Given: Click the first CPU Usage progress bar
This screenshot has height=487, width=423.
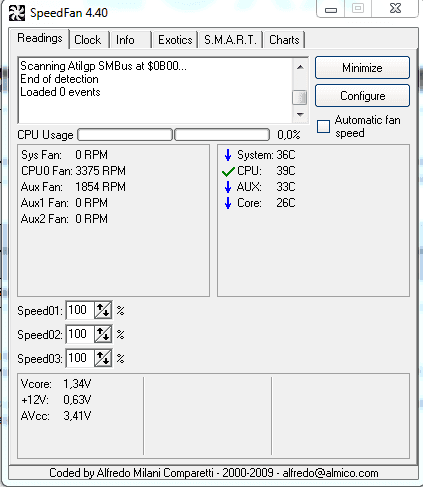Looking at the screenshot, I should tap(125, 135).
